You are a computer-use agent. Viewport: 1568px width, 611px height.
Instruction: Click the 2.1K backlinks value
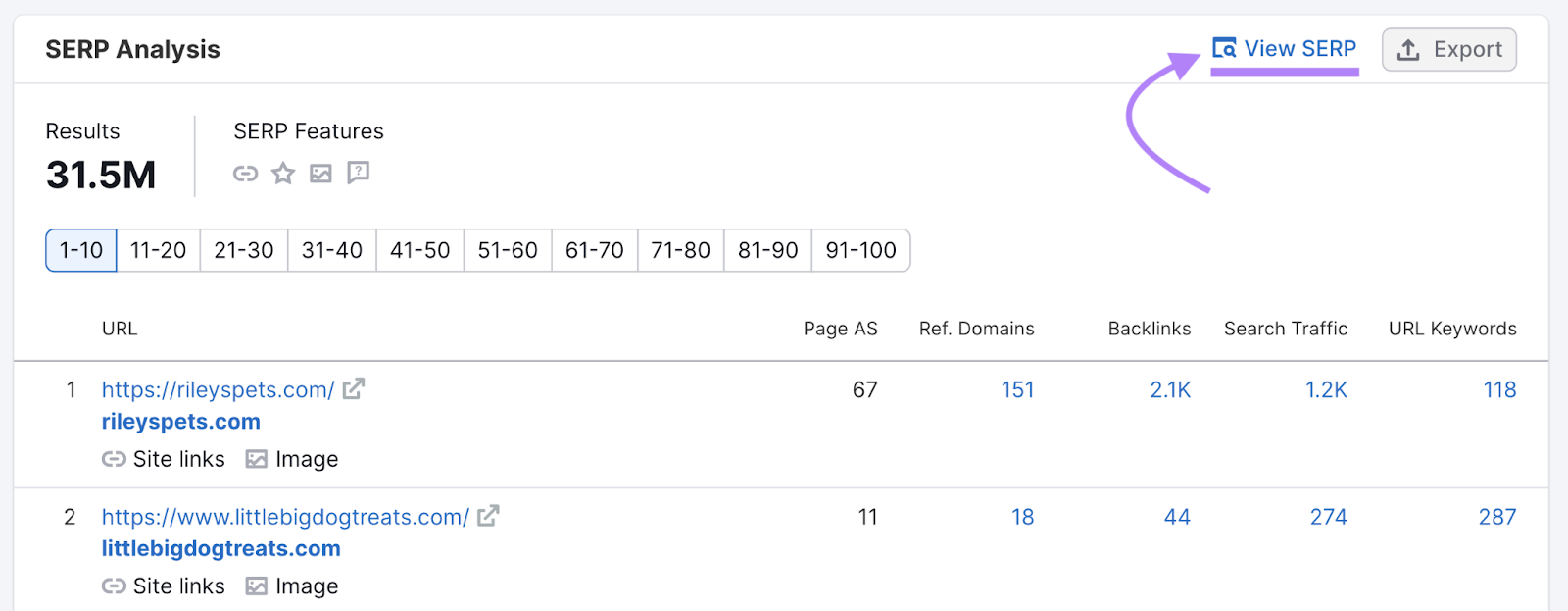pyautogui.click(x=1171, y=389)
